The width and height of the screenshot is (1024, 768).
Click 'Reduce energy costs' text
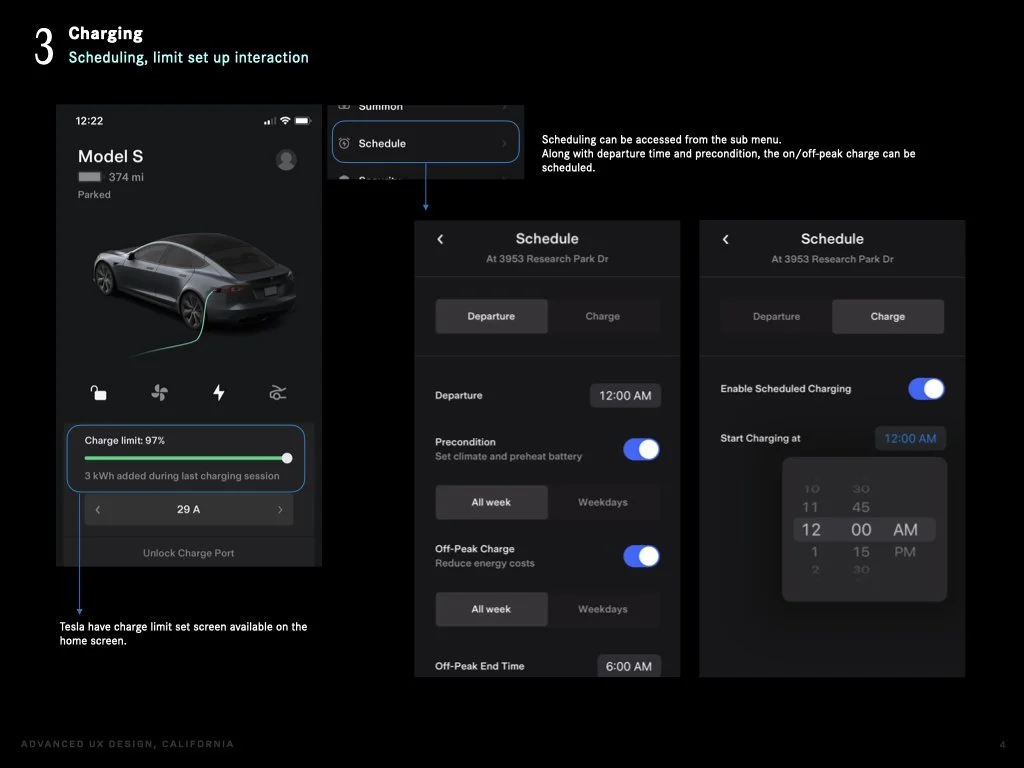point(485,563)
